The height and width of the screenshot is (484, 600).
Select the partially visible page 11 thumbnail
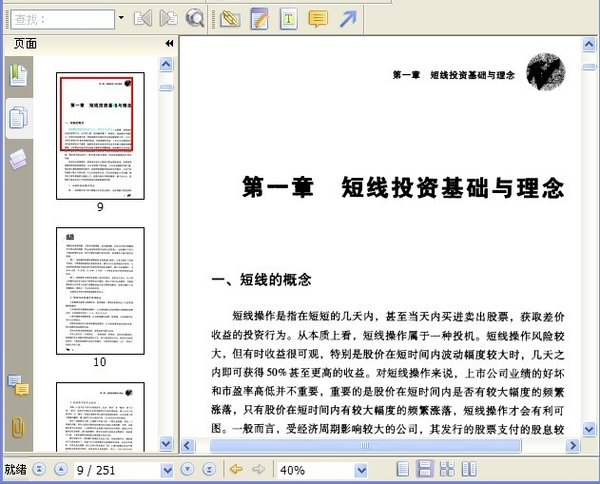(100, 417)
